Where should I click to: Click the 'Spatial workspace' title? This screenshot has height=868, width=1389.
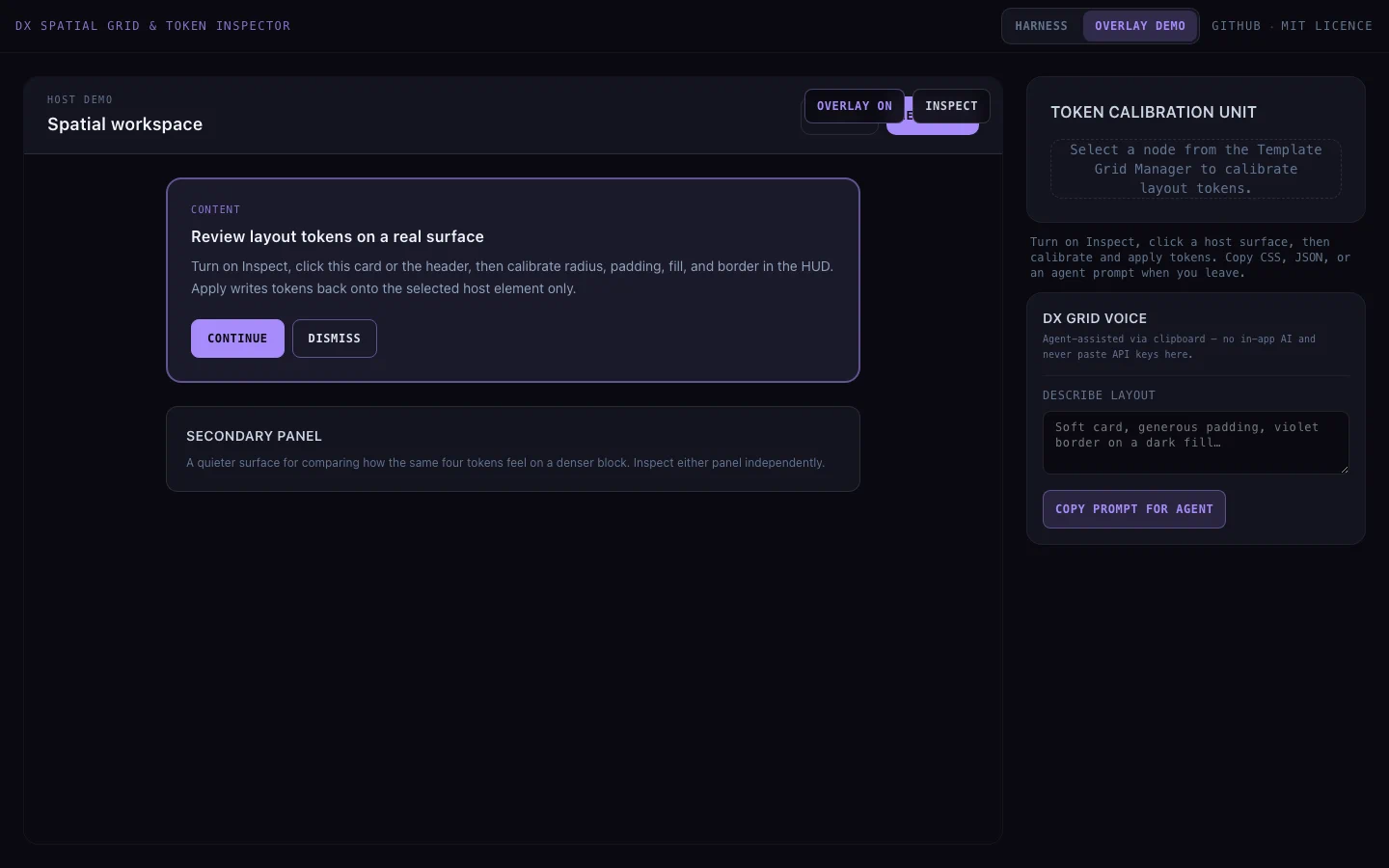coord(124,124)
